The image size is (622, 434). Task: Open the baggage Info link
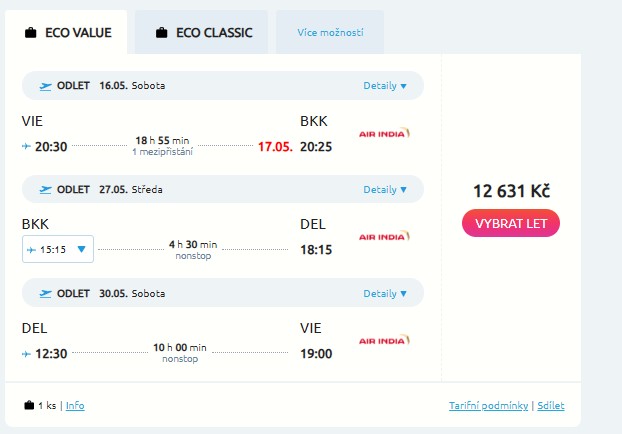[x=75, y=405]
